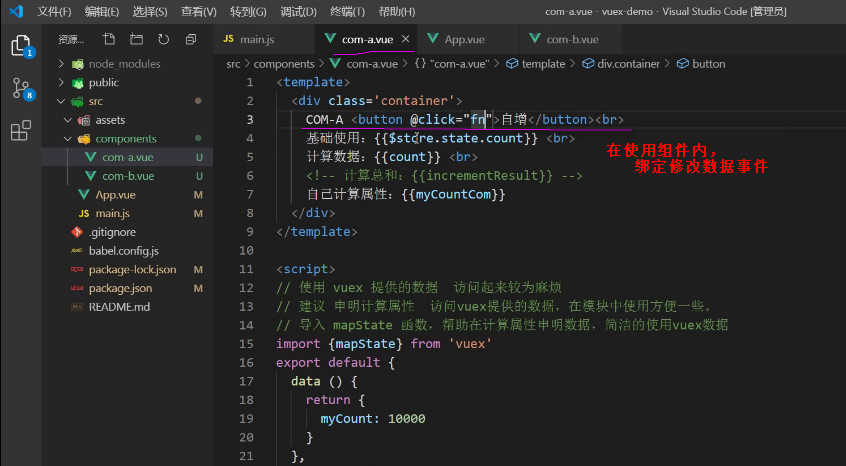Click the 'import {mapState}' code line
Viewport: 846px width, 466px height.
click(384, 344)
